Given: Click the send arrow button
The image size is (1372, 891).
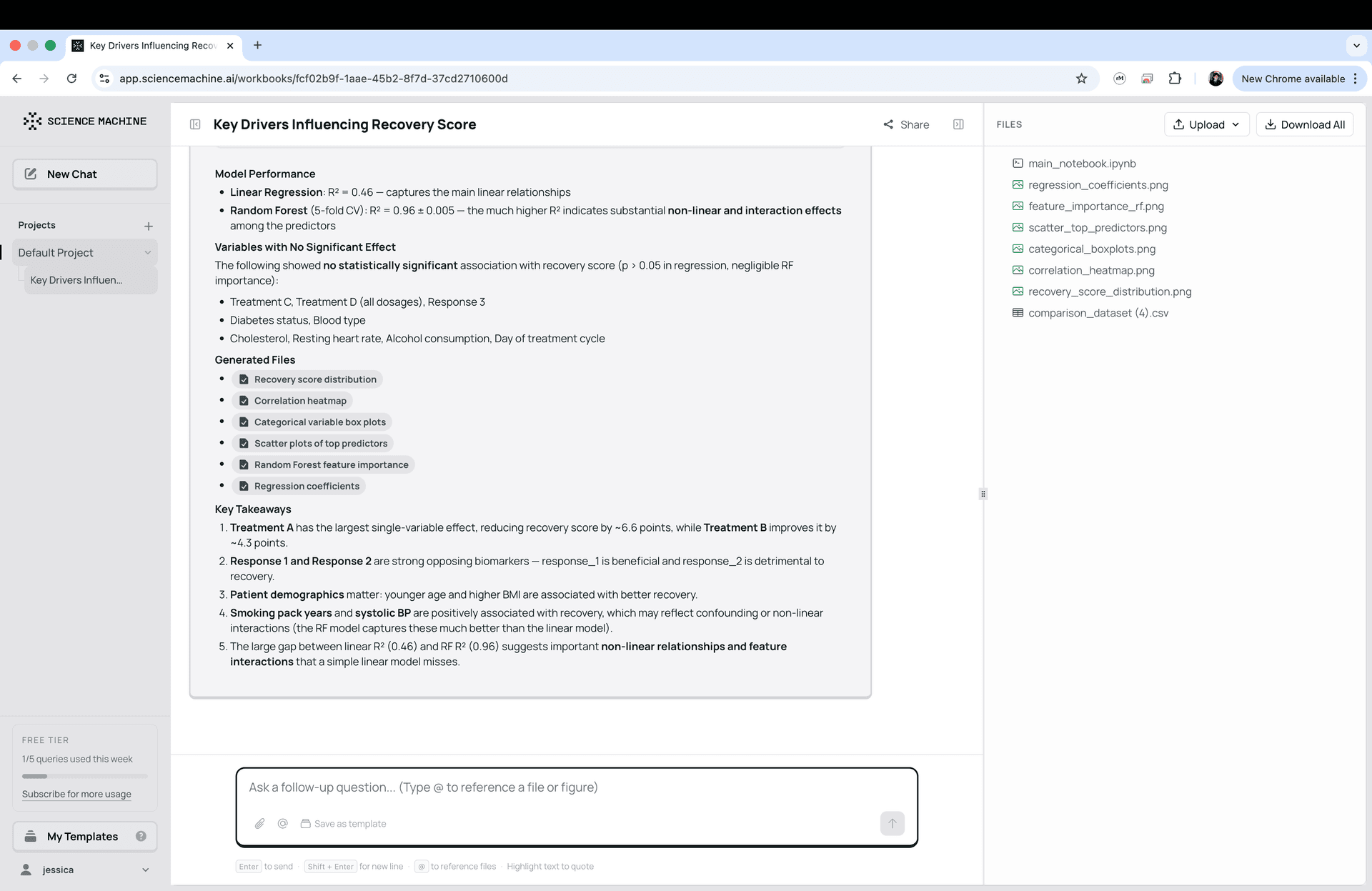Looking at the screenshot, I should [x=892, y=823].
